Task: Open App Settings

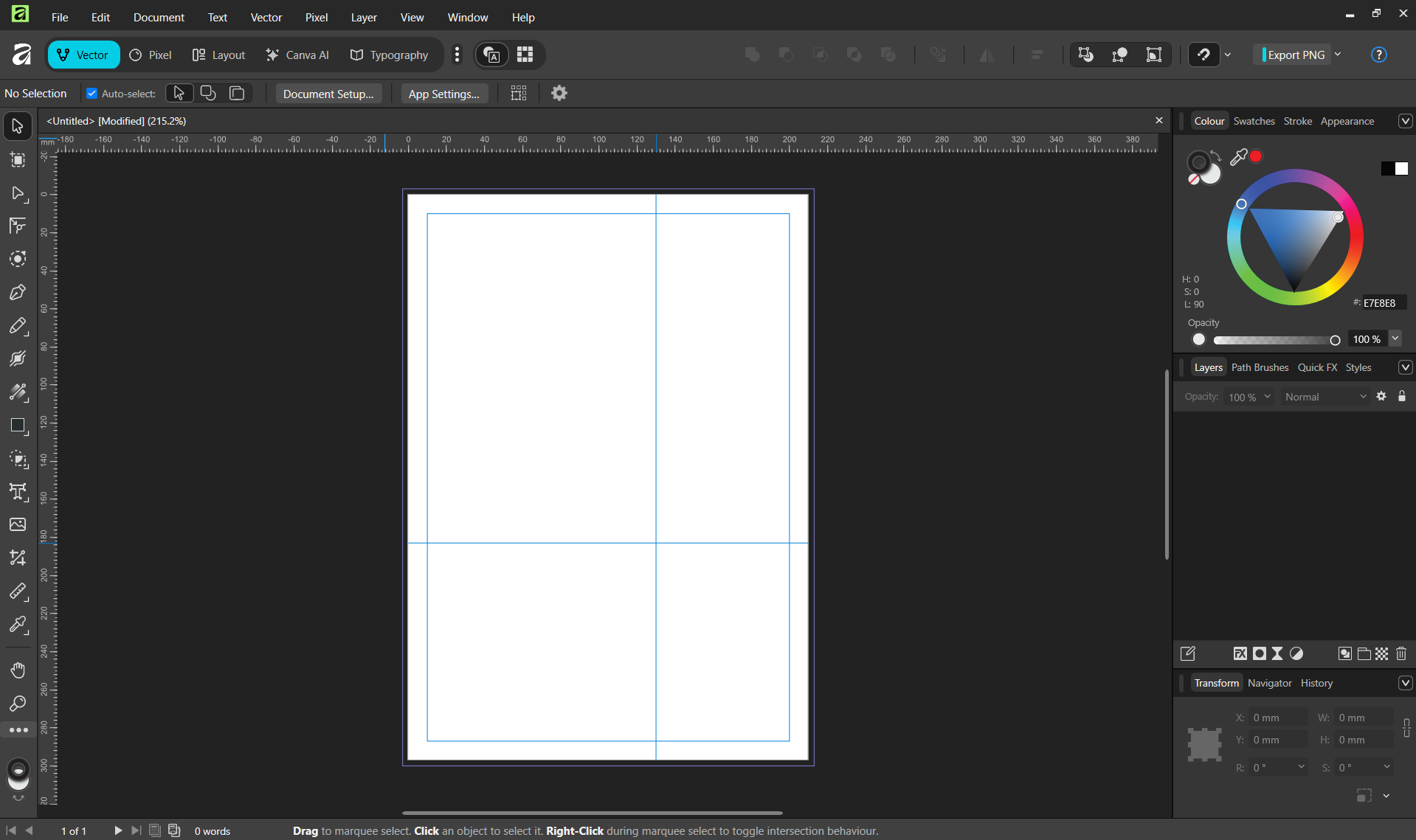Action: pyautogui.click(x=443, y=94)
